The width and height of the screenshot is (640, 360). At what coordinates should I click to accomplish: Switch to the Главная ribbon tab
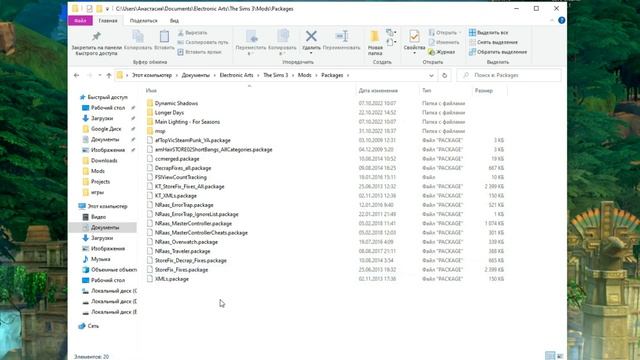pos(108,20)
